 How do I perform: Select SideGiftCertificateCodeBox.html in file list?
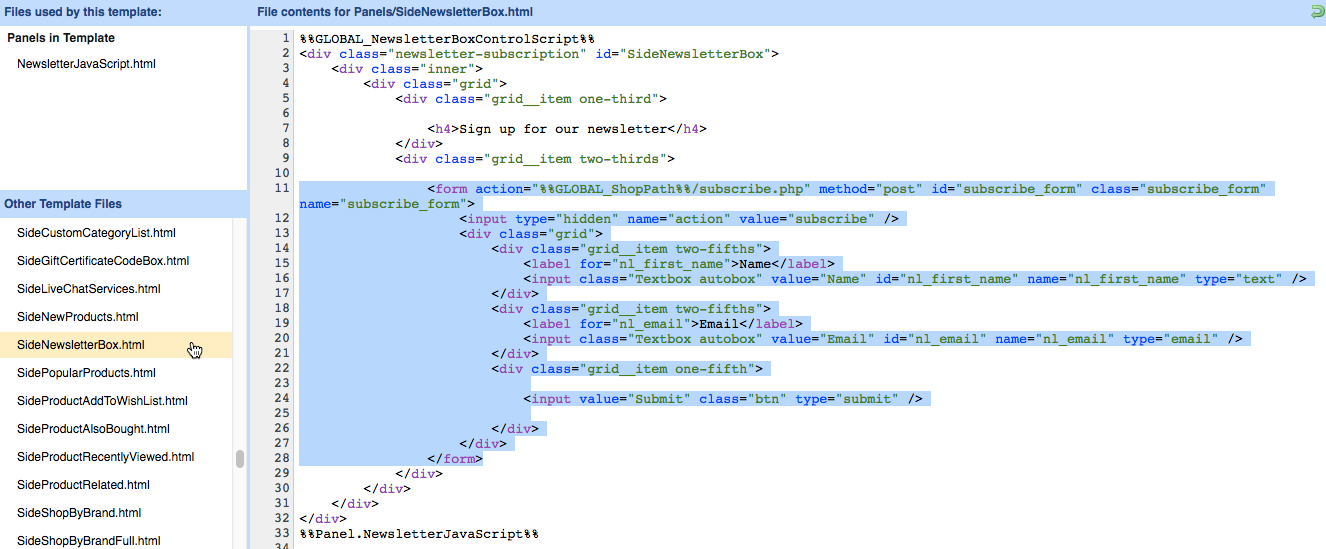click(103, 261)
